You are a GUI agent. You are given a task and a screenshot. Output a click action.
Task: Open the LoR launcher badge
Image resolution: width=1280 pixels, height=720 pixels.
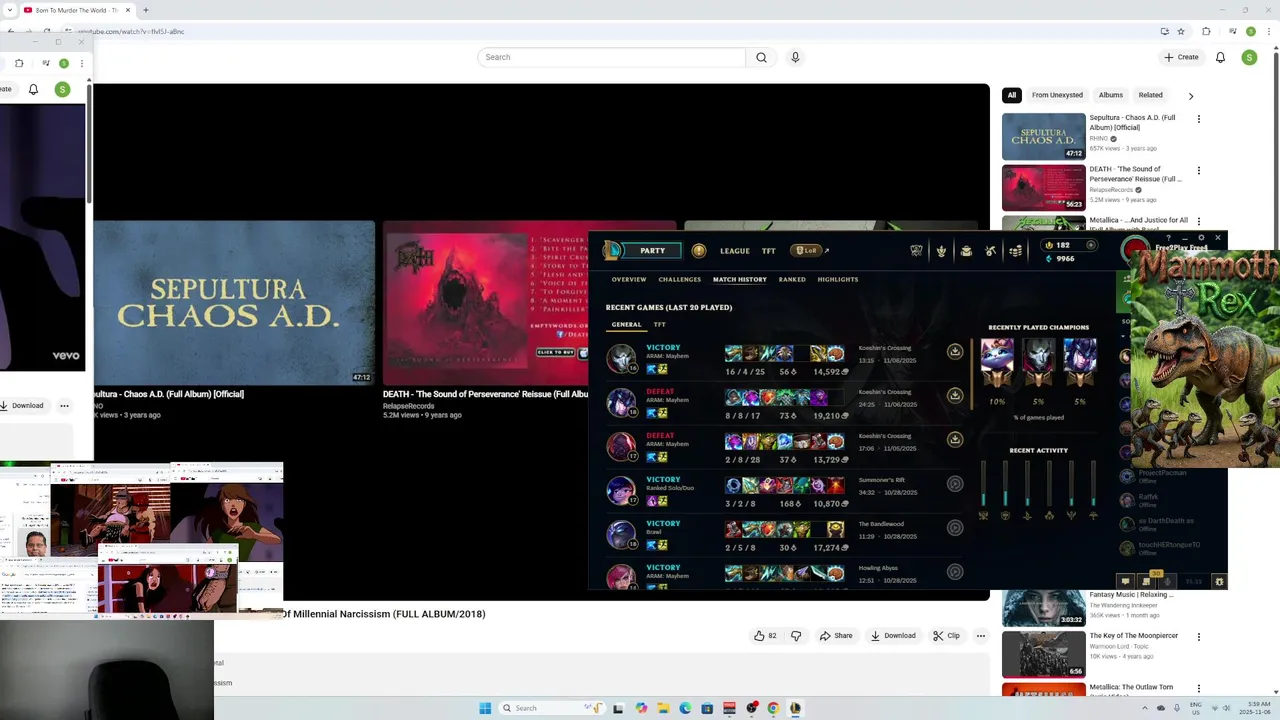806,251
